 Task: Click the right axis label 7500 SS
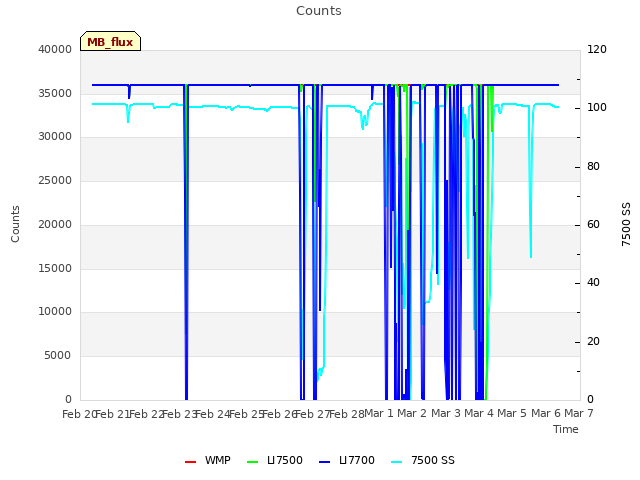click(626, 224)
